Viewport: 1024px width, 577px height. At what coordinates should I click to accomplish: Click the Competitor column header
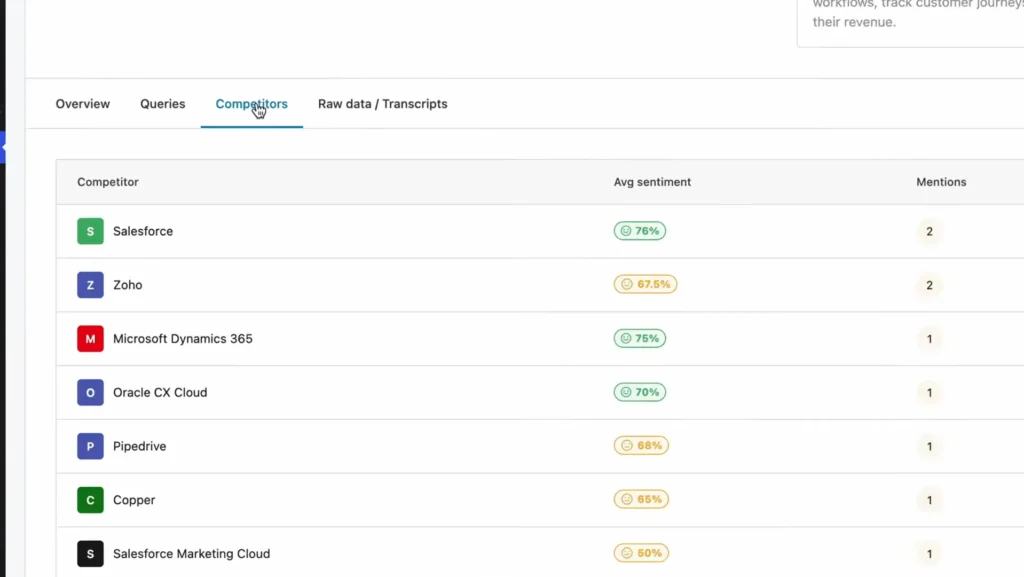pyautogui.click(x=108, y=182)
